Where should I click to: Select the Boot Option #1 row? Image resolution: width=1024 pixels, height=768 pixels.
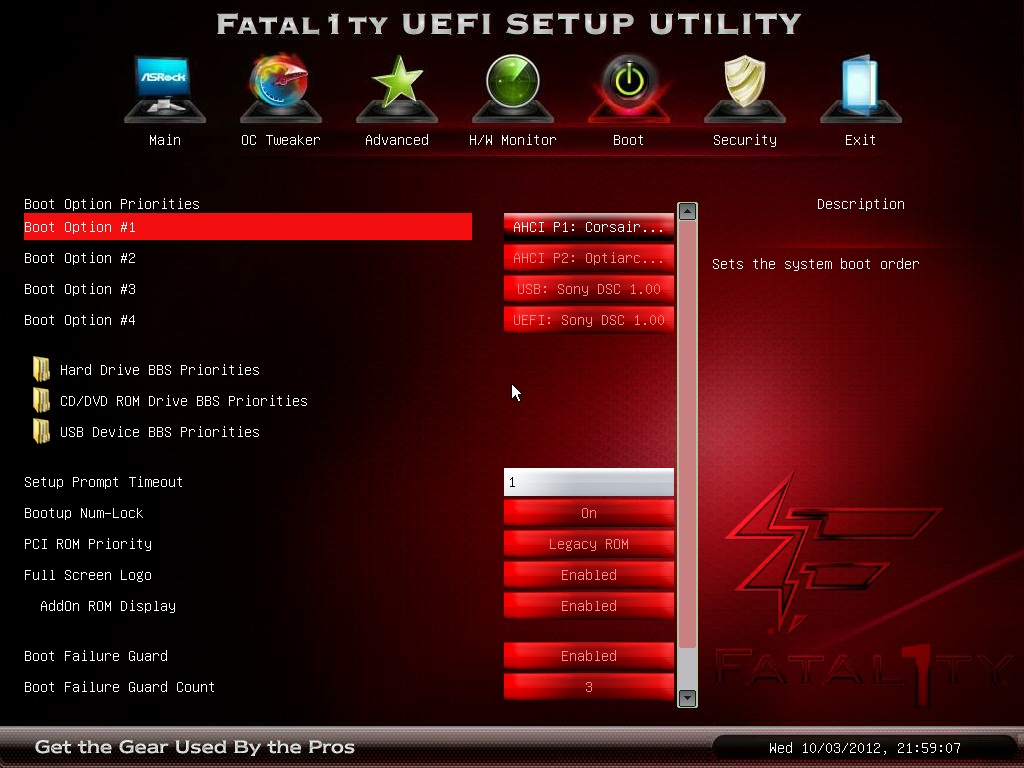[248, 227]
